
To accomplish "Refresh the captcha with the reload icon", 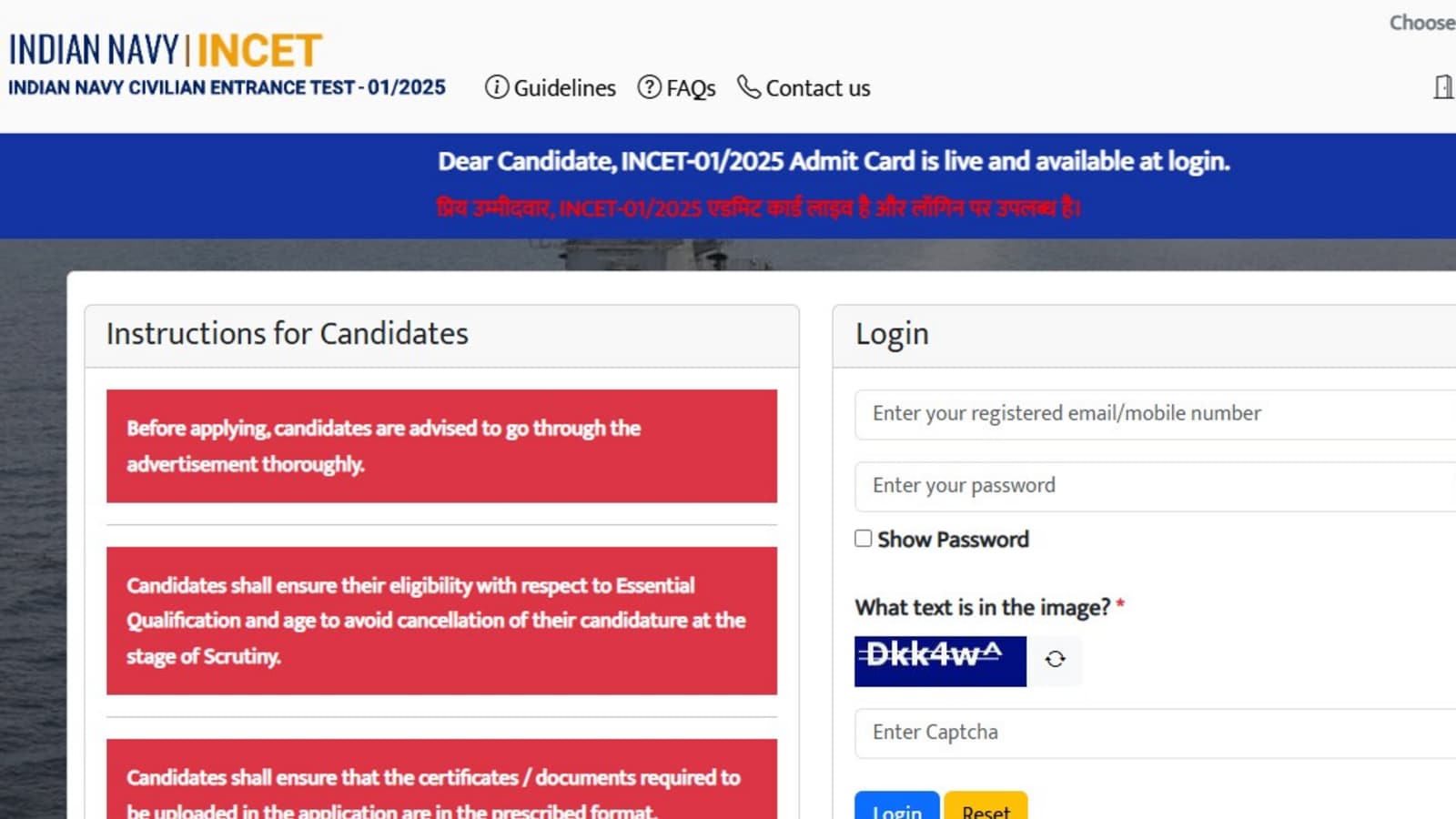I will 1055,660.
